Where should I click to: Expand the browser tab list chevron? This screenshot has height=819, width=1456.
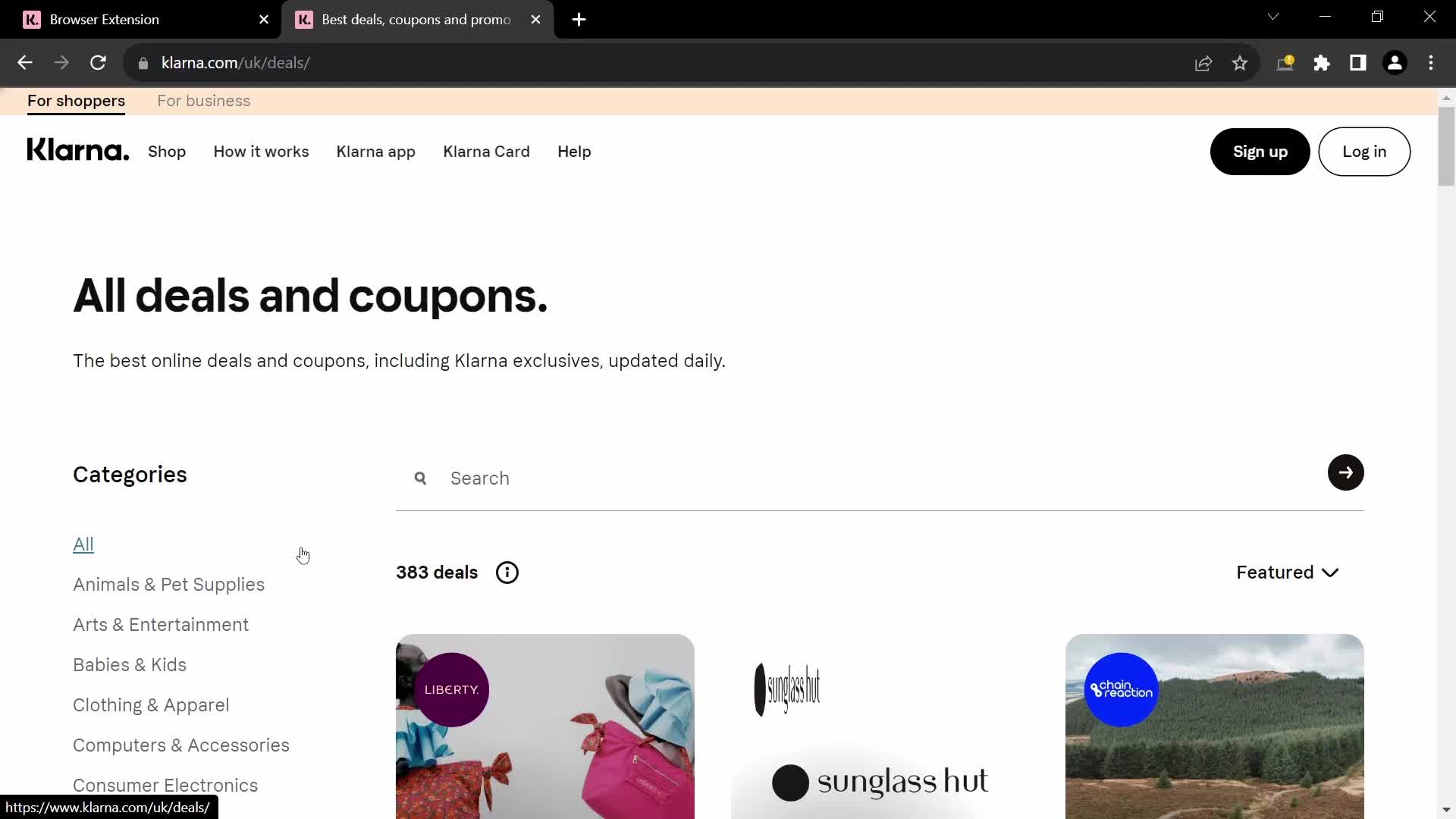click(1274, 18)
